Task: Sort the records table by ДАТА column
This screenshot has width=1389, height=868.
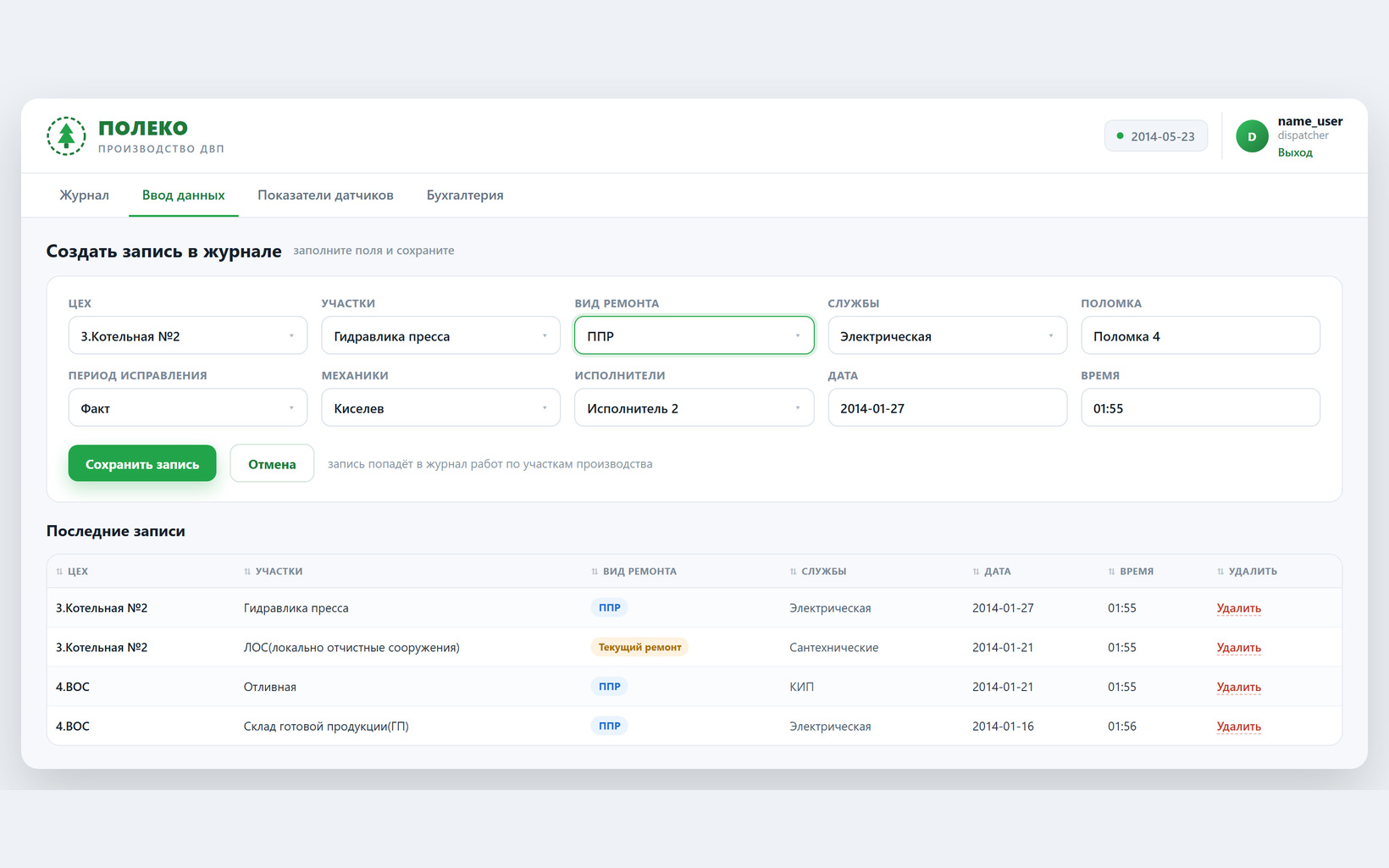Action: click(x=992, y=572)
